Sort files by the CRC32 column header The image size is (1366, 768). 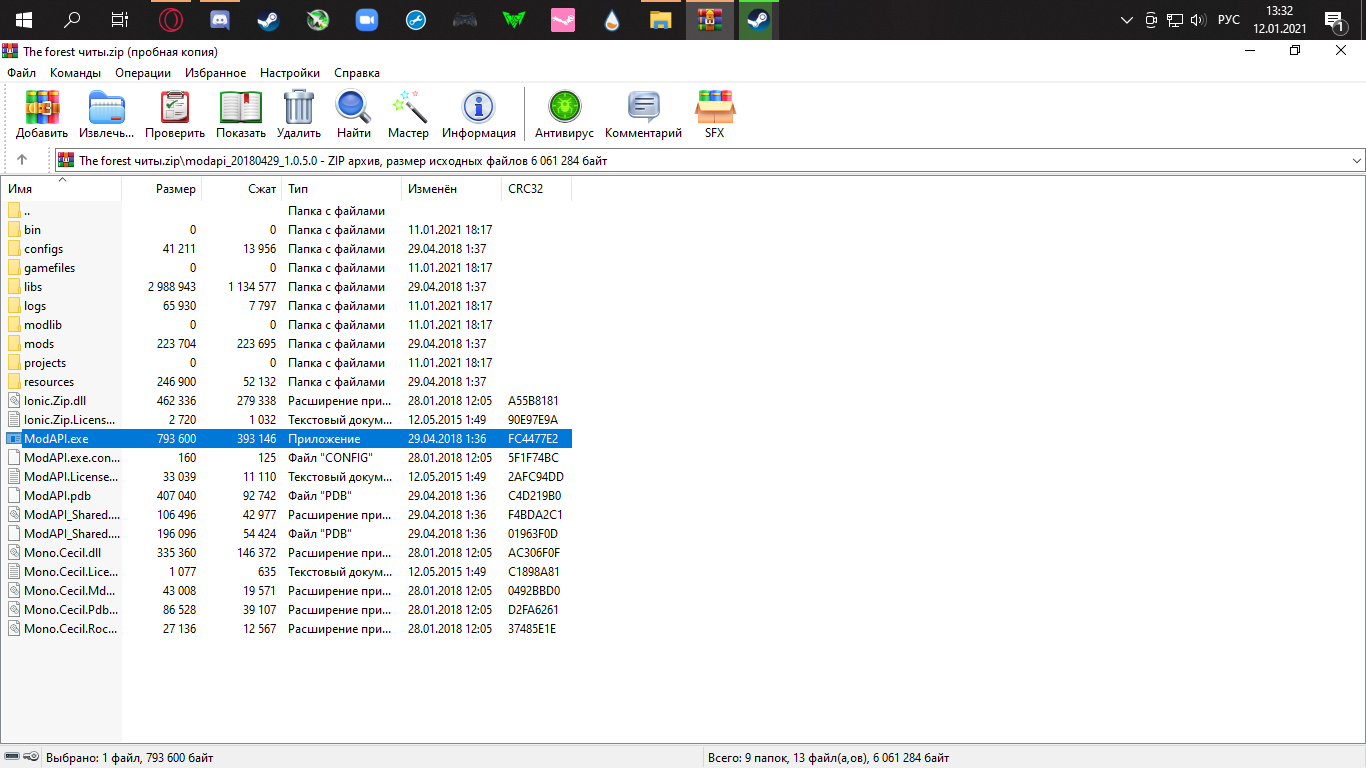pos(537,189)
